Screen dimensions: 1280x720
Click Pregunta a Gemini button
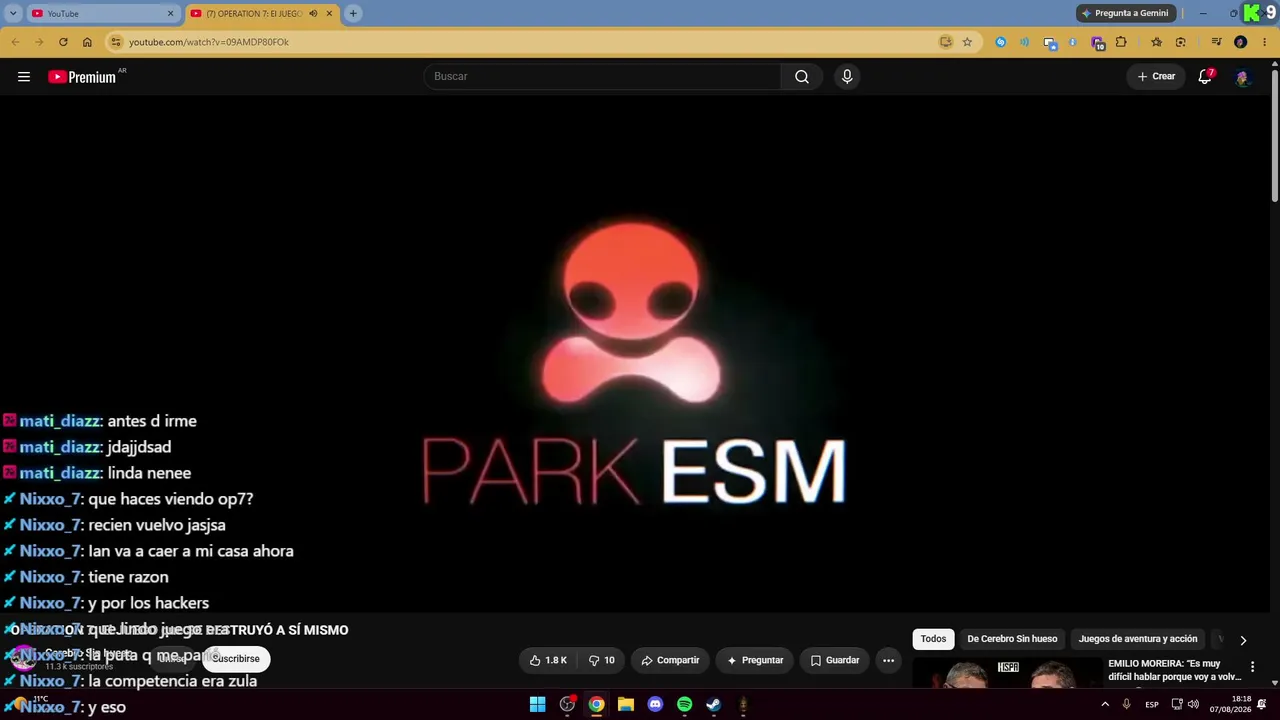pos(1125,13)
